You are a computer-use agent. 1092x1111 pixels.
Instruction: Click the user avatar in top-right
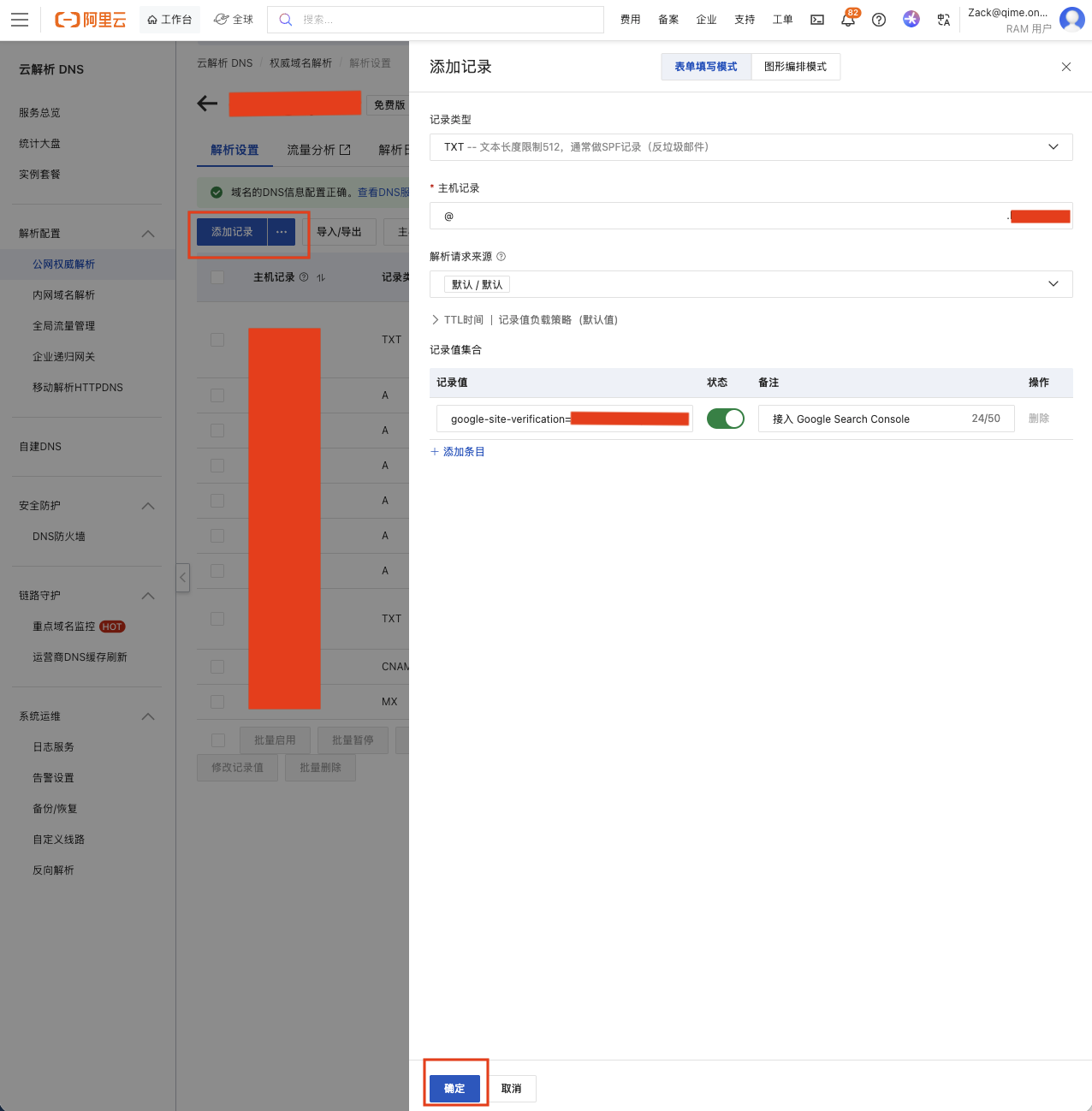1071,20
